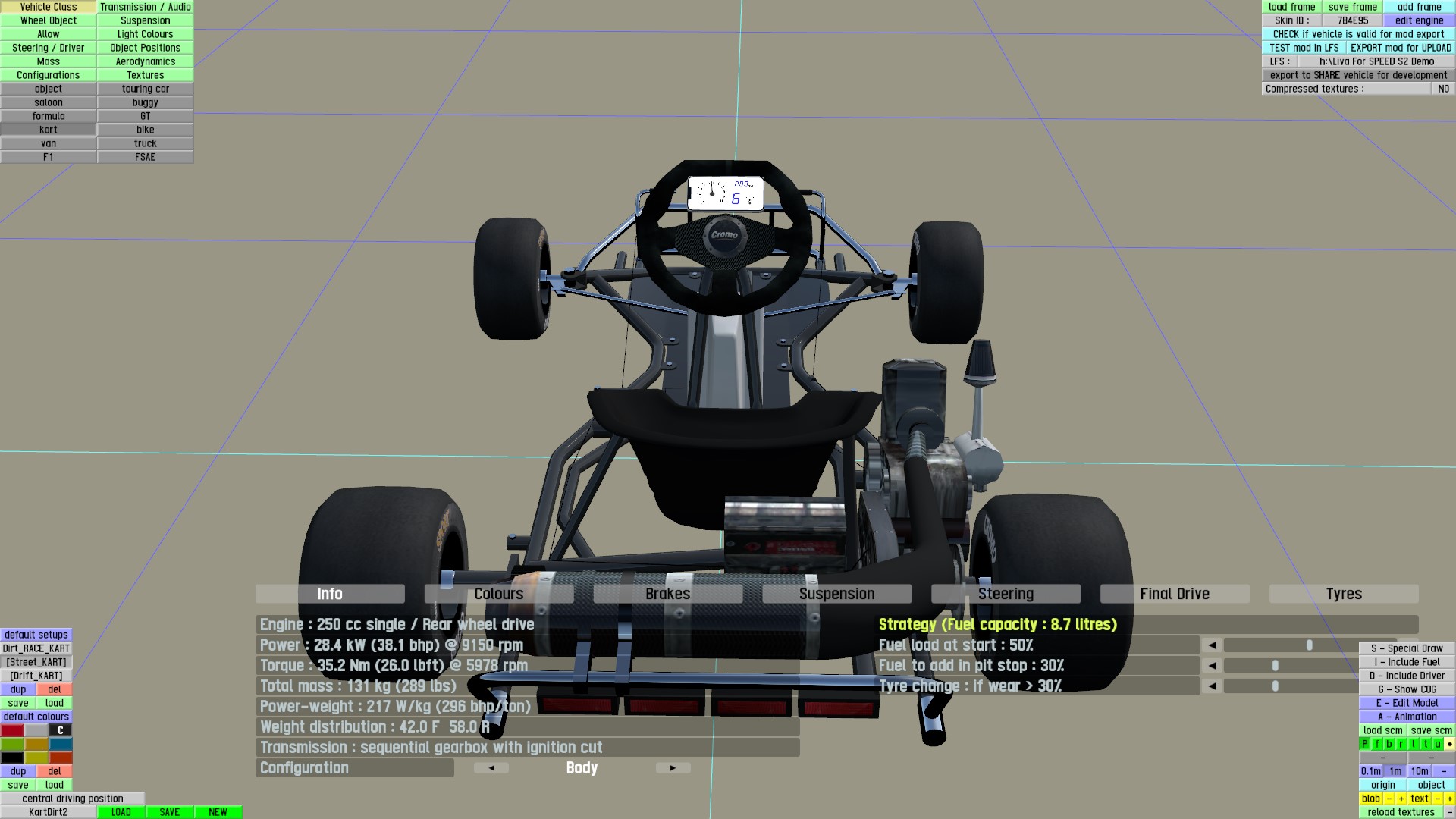Open the Transmission / Audio section
The height and width of the screenshot is (819, 1456).
coord(146,7)
